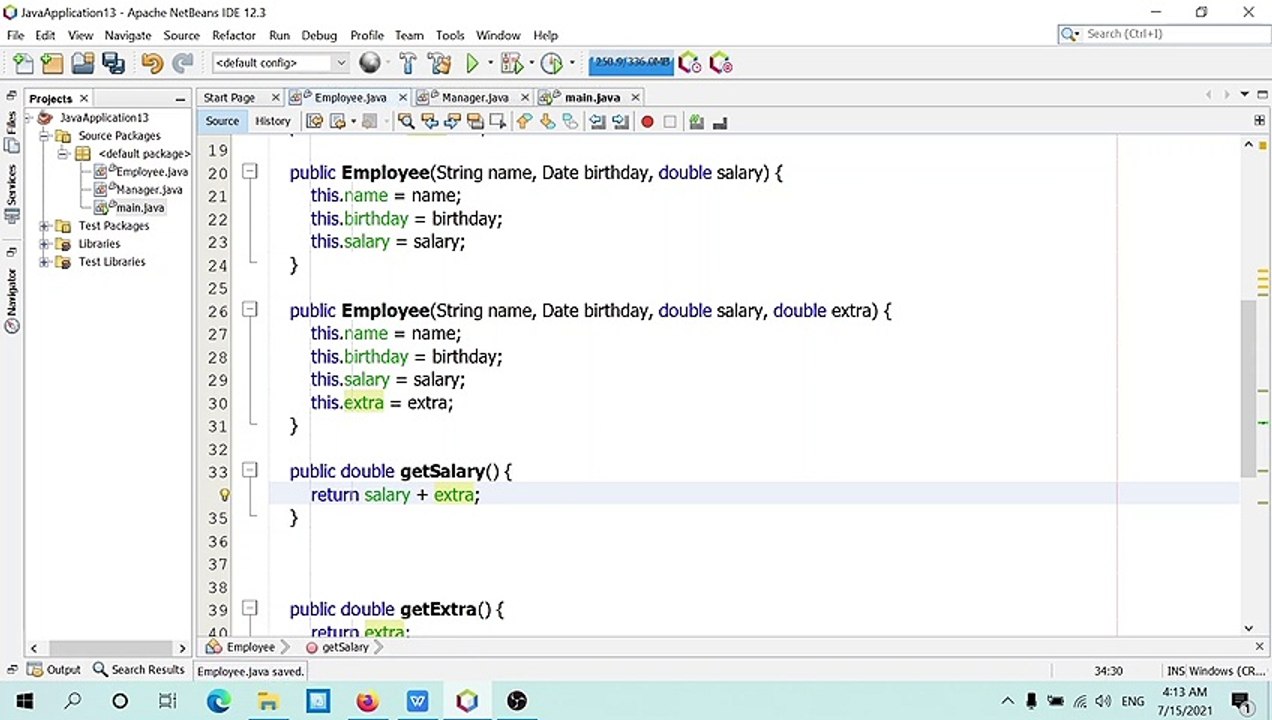Screen dimensions: 1272x720
Task: Click the memory usage bar to run garbage collection
Action: tap(630, 62)
